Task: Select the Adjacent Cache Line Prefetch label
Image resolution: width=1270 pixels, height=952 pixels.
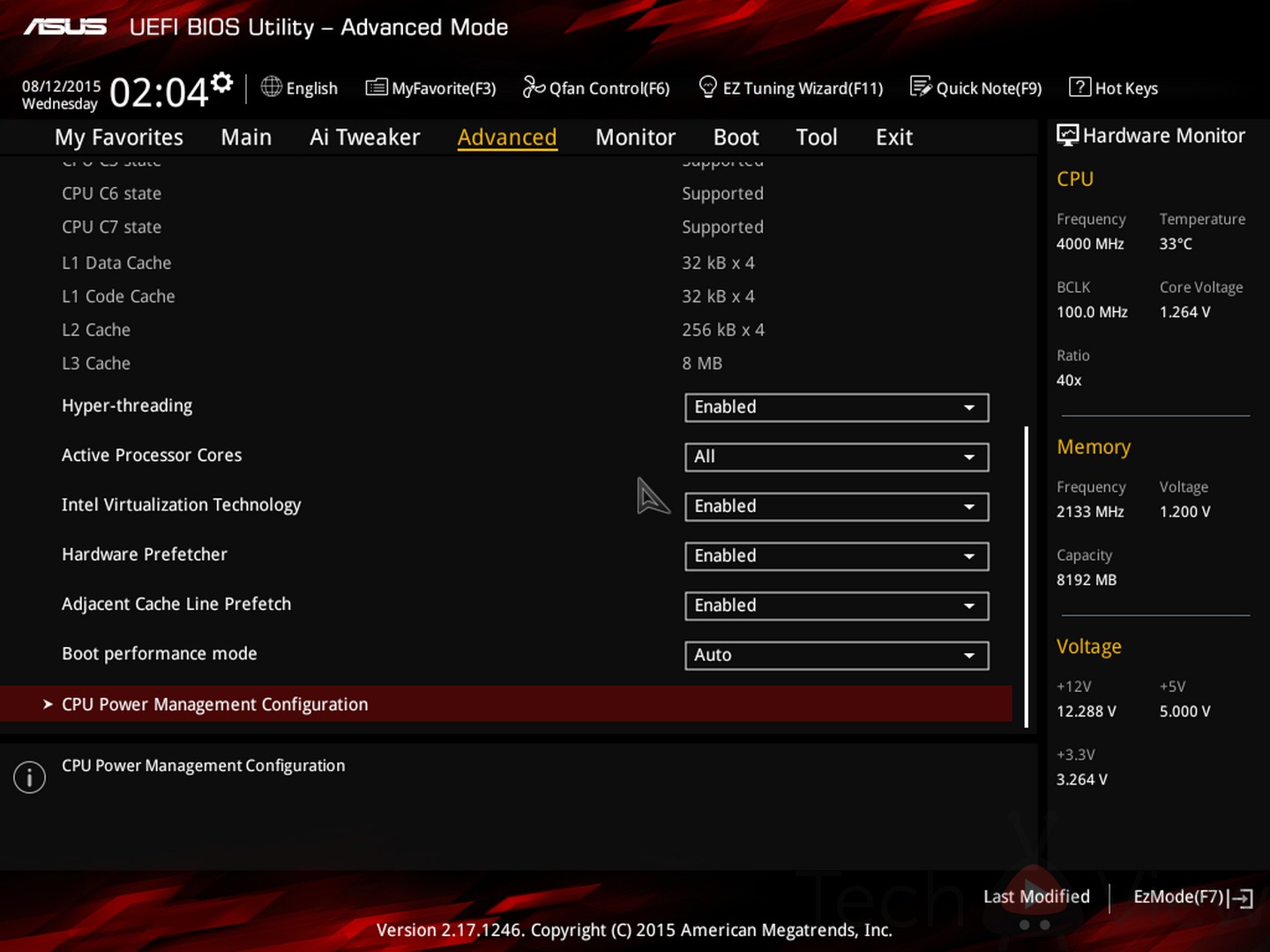Action: point(176,604)
